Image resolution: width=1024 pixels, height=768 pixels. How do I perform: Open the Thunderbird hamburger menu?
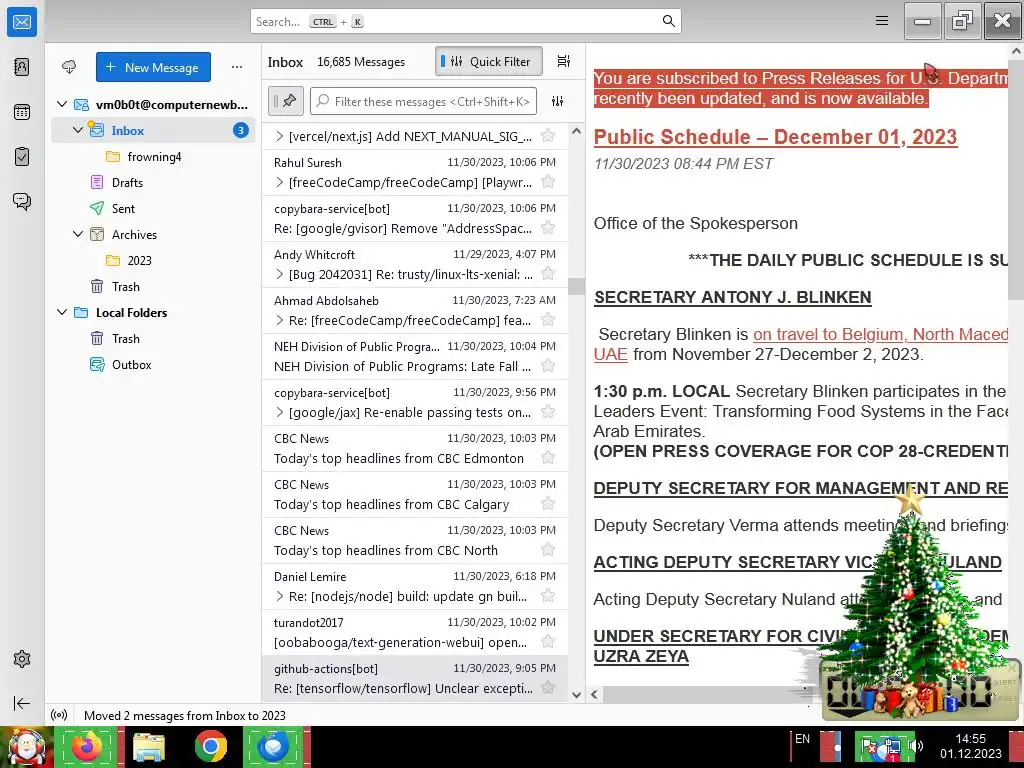click(x=882, y=21)
